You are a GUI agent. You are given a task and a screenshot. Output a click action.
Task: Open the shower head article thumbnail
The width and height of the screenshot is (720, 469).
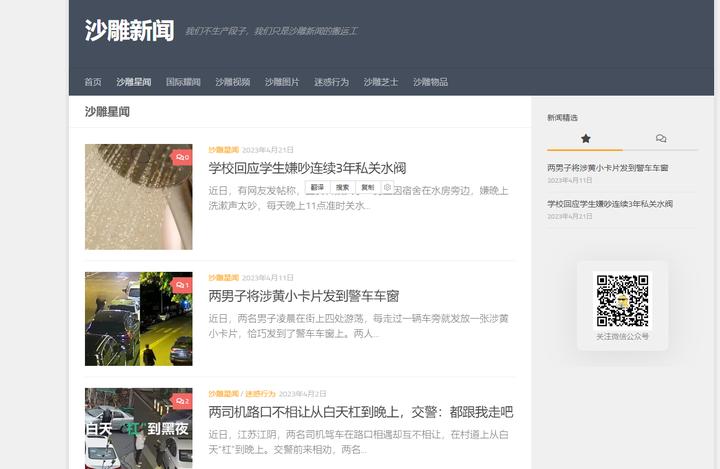139,197
